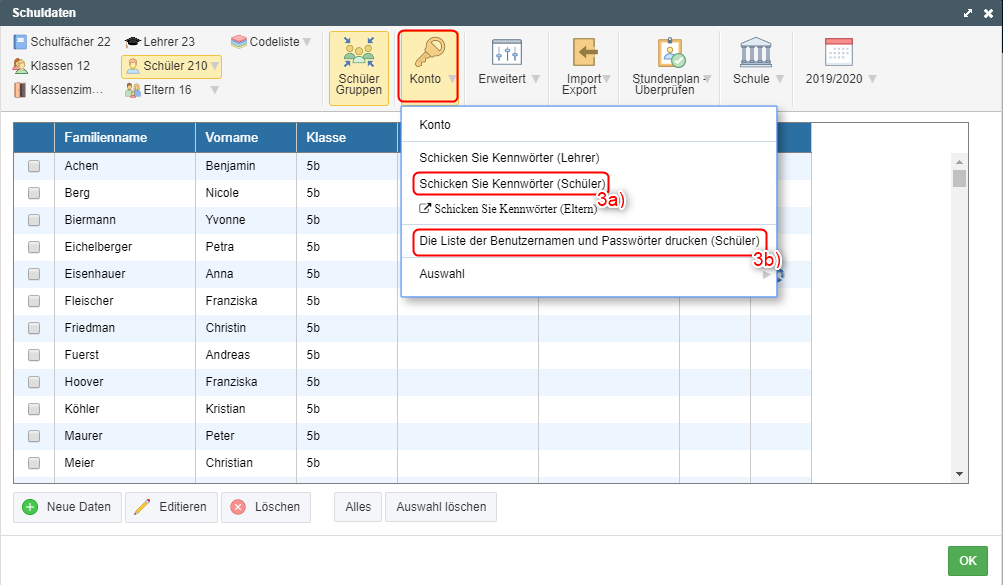1003x585 pixels.
Task: Choose Schicken Sie Kennwörter (Schüler)
Action: (510, 184)
